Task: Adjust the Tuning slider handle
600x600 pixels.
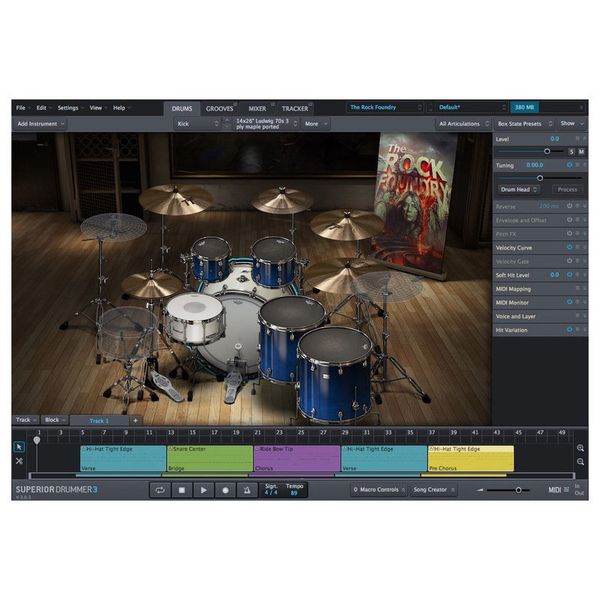Action: coord(540,178)
